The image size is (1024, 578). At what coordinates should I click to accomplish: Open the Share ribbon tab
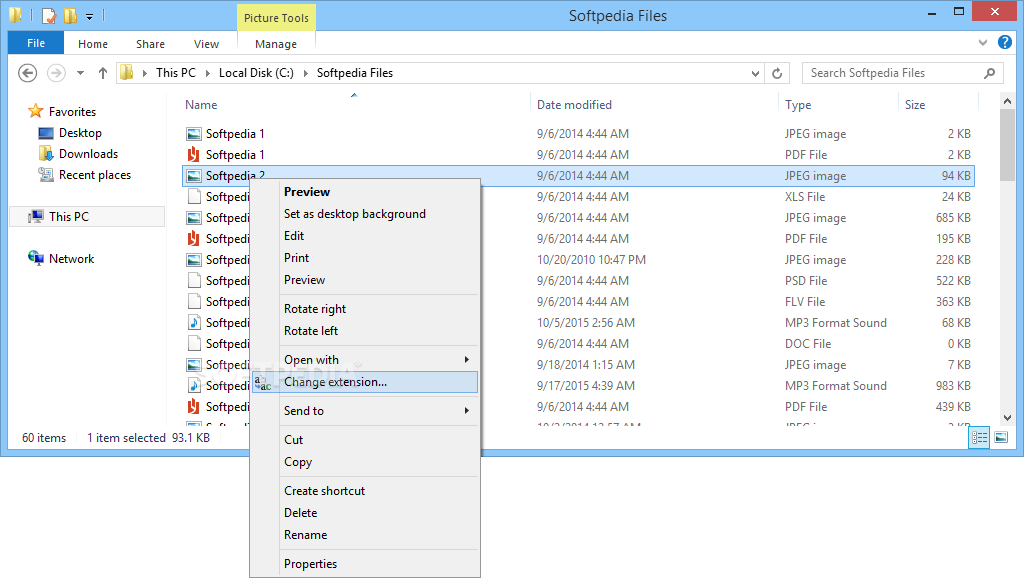click(150, 44)
